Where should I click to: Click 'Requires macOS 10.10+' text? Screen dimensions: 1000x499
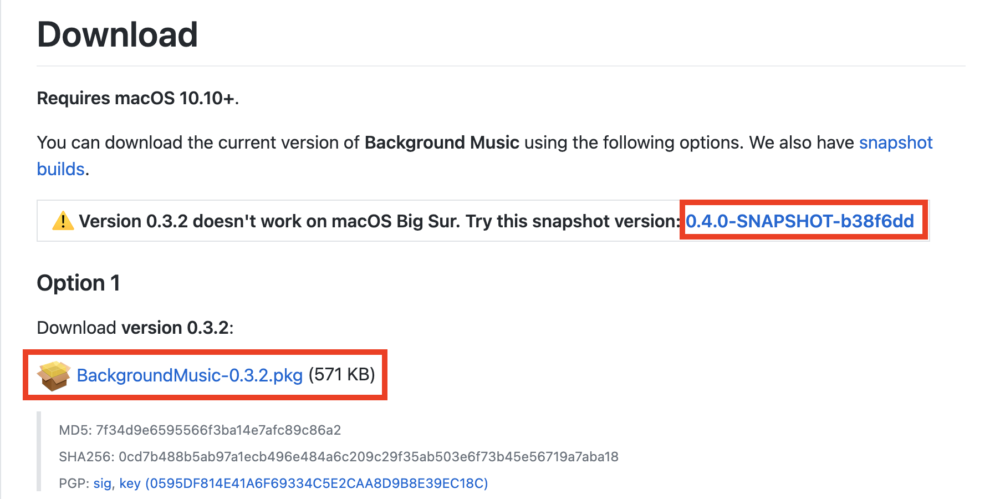[138, 98]
